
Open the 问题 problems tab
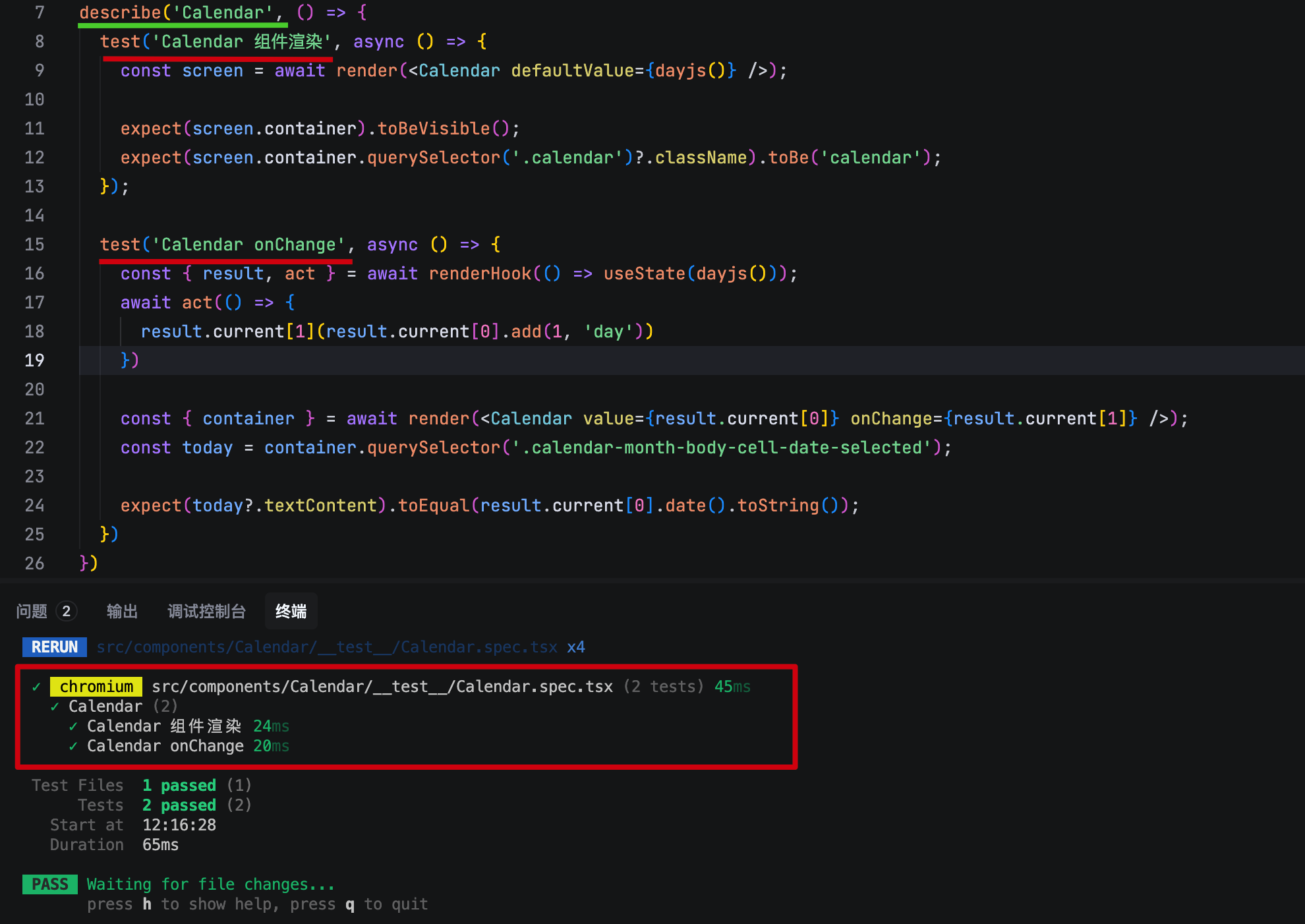(x=32, y=612)
